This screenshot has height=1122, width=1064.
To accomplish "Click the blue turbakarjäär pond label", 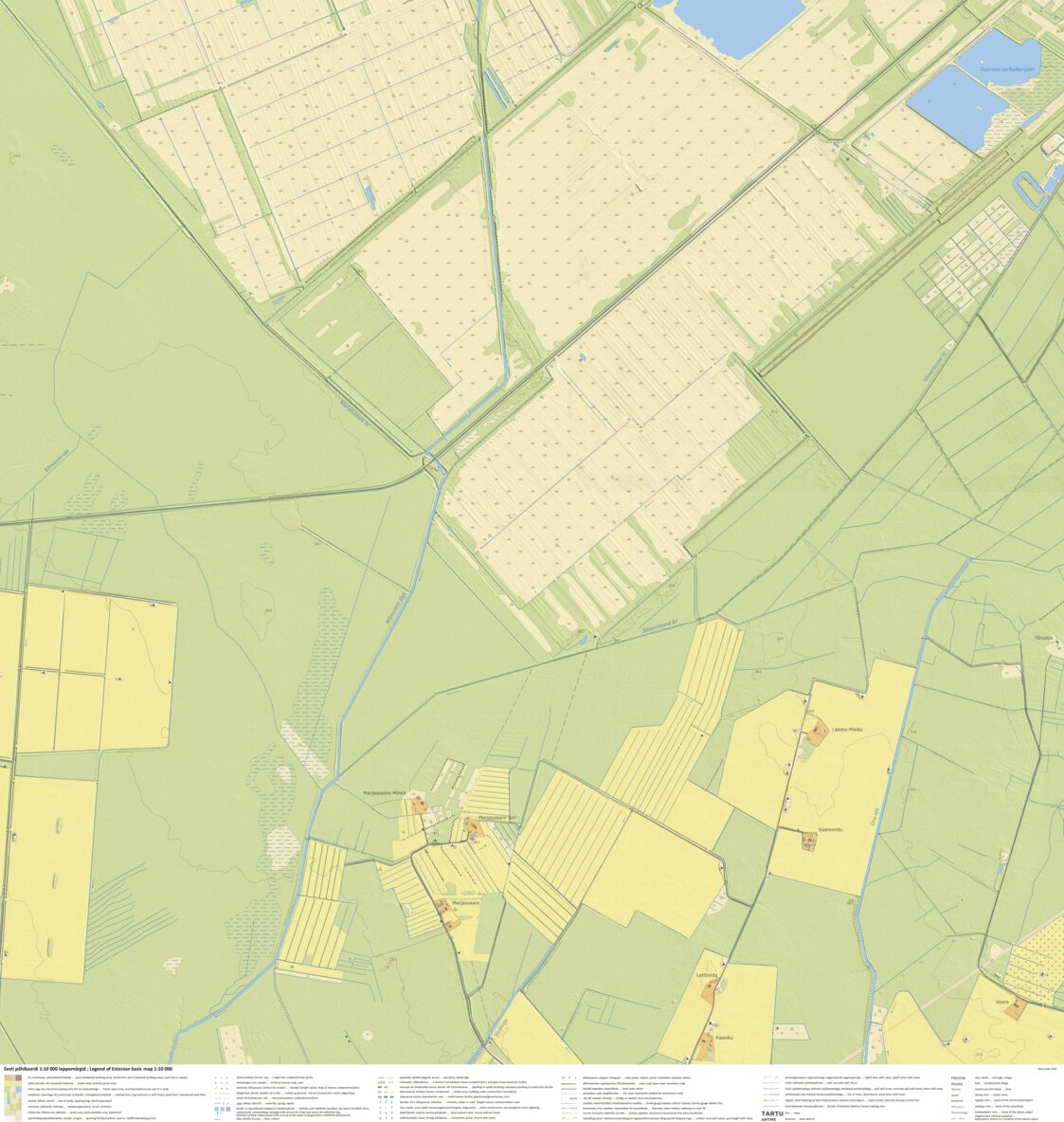I will pyautogui.click(x=1007, y=68).
